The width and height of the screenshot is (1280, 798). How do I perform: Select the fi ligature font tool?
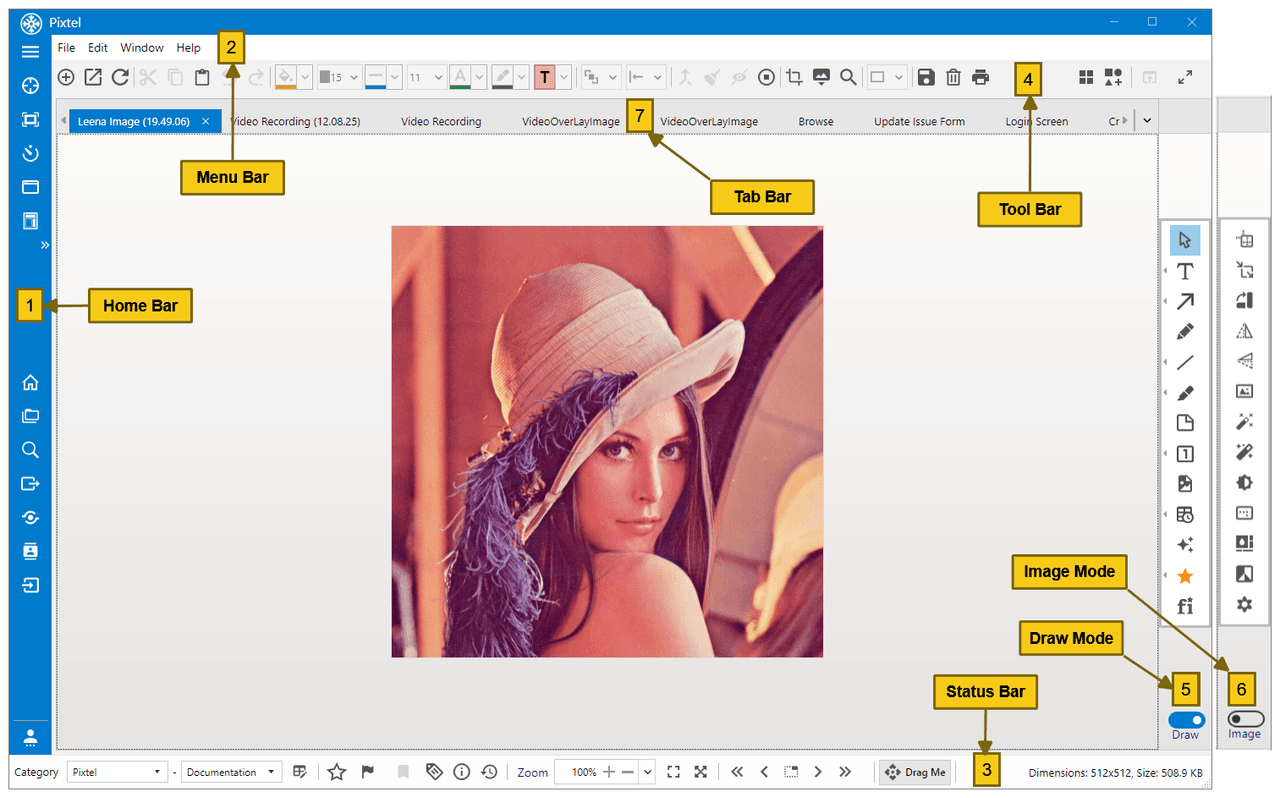coord(1185,606)
